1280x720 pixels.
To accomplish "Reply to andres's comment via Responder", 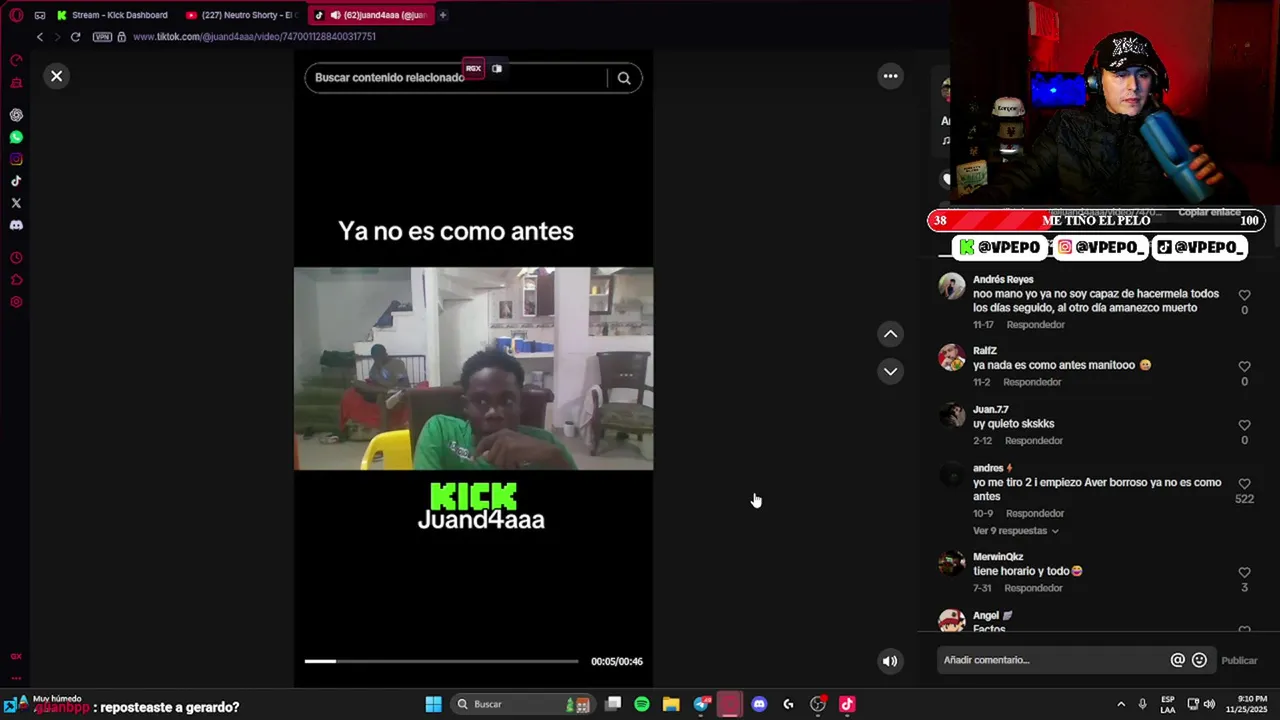I will coord(1035,514).
